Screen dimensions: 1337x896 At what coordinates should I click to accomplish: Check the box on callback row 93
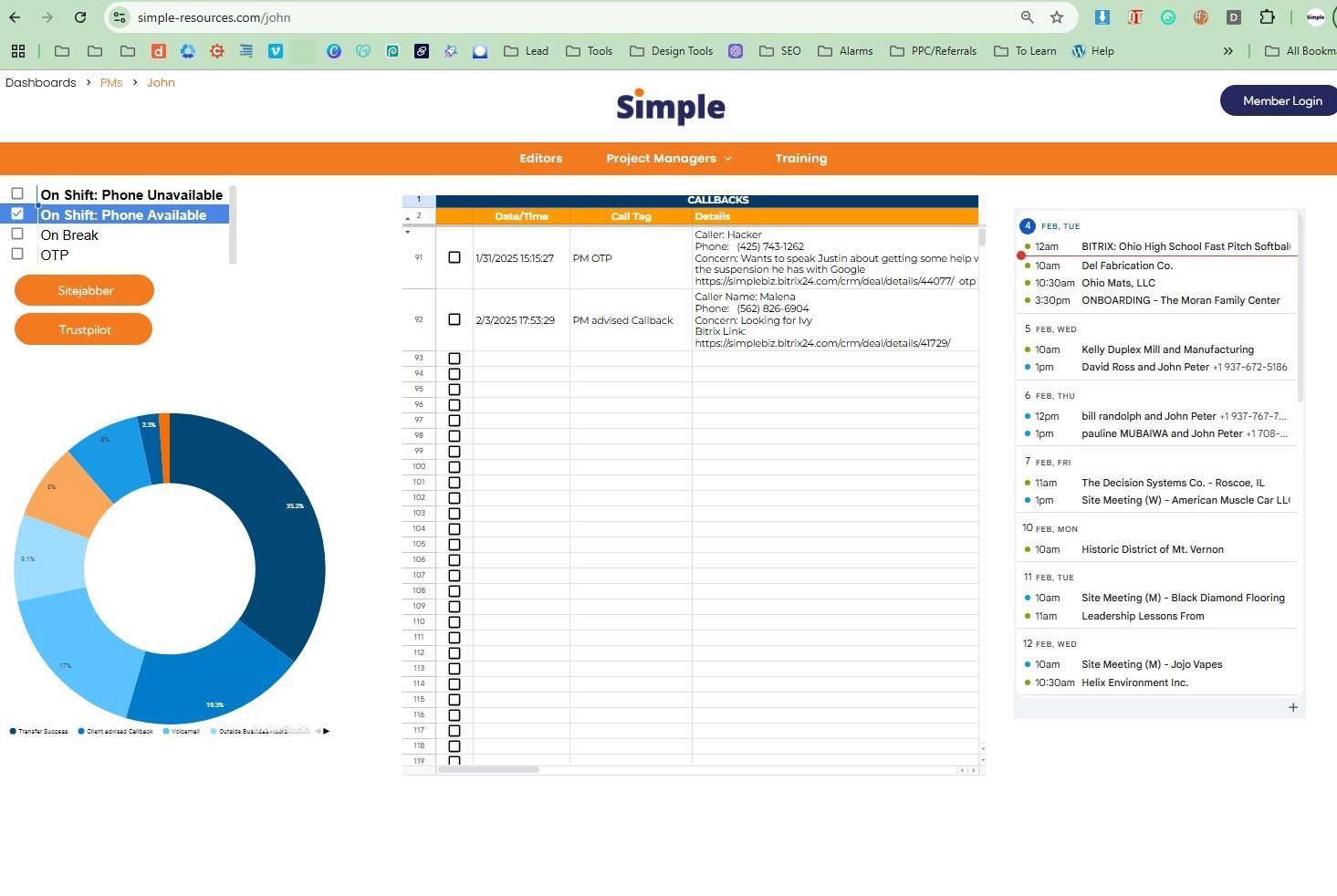pyautogui.click(x=454, y=359)
